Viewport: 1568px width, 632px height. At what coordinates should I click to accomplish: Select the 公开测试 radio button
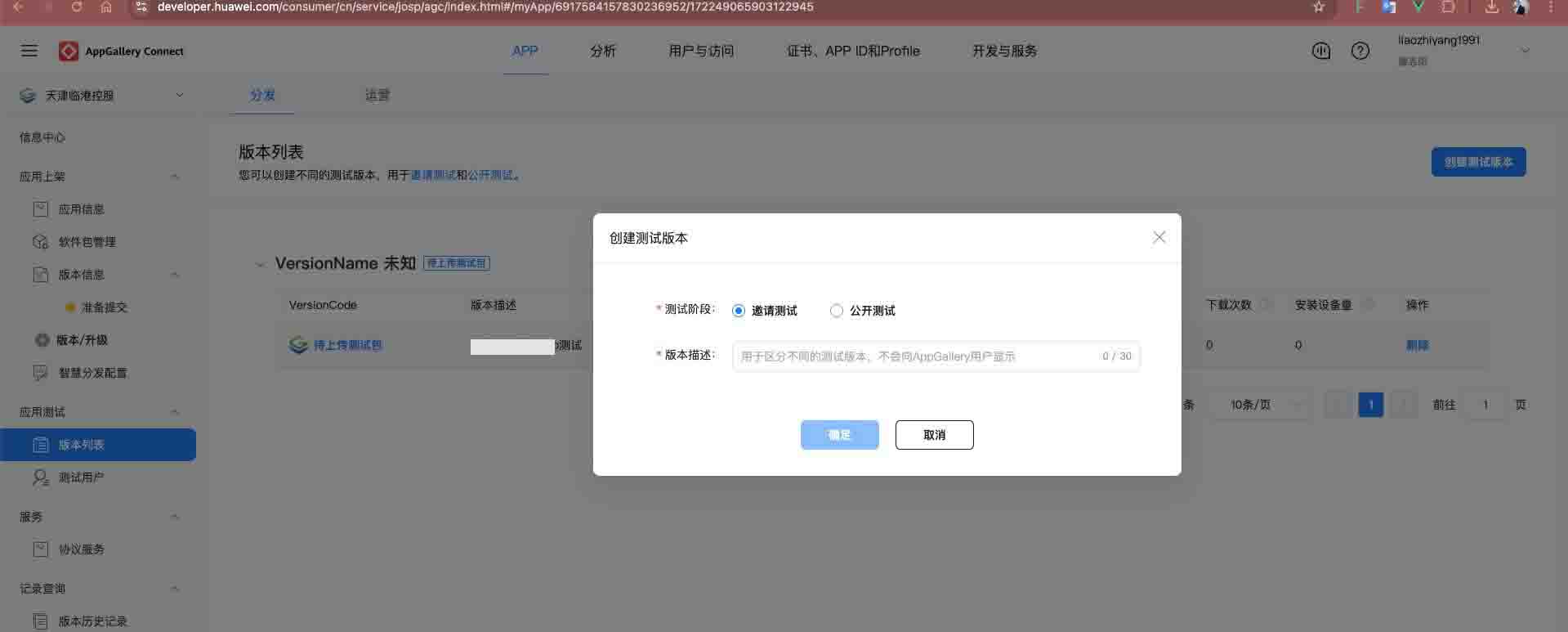(836, 311)
